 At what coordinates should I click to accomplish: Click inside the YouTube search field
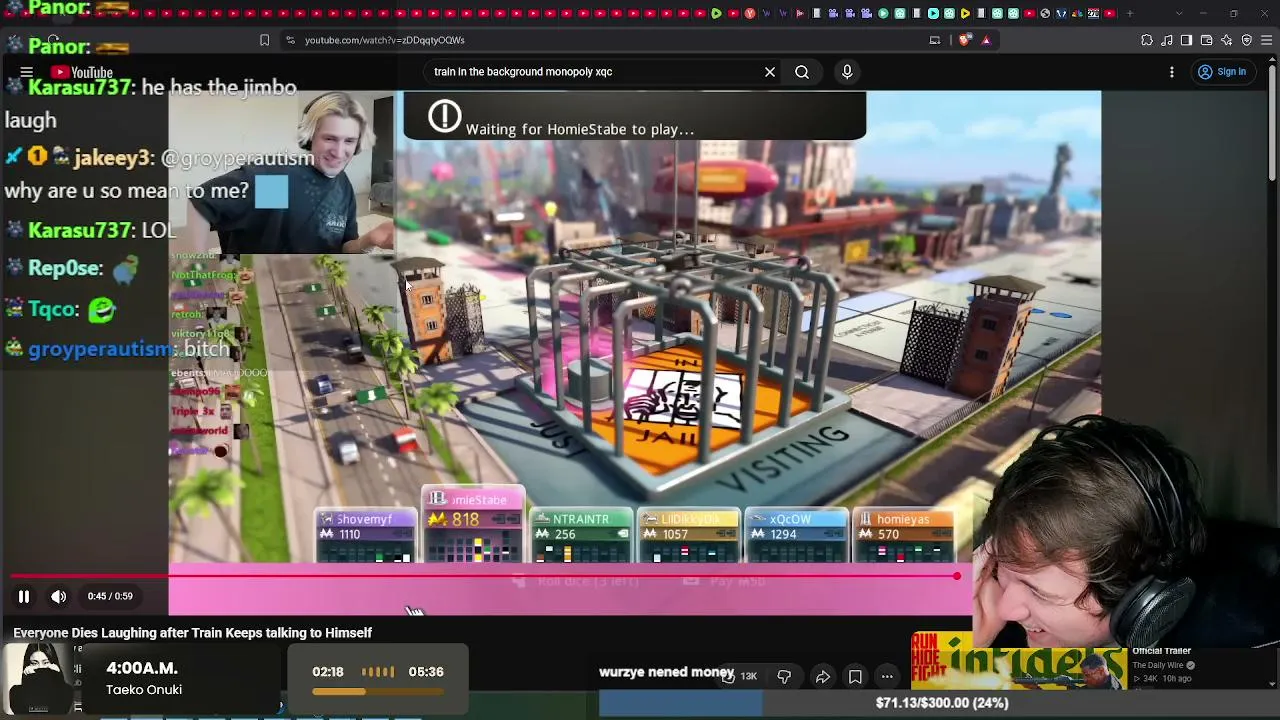tap(590, 72)
